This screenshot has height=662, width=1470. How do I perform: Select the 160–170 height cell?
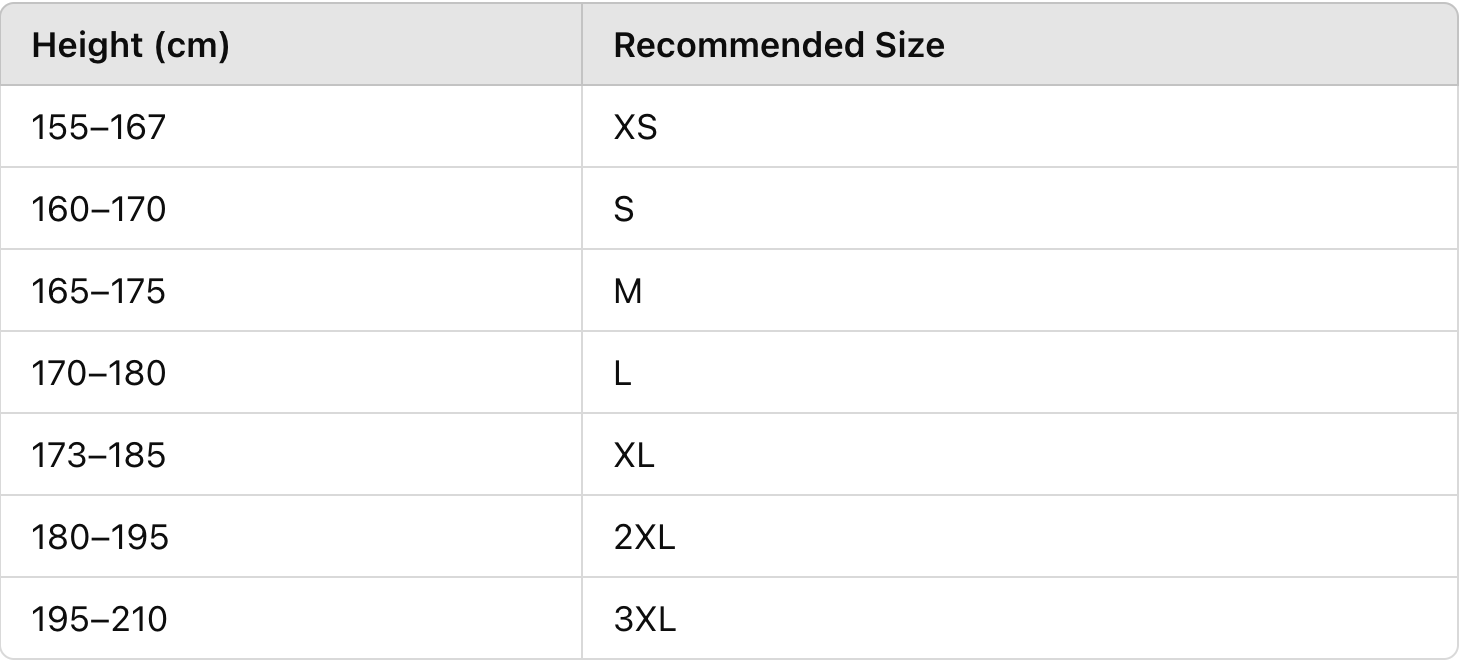tap(98, 210)
